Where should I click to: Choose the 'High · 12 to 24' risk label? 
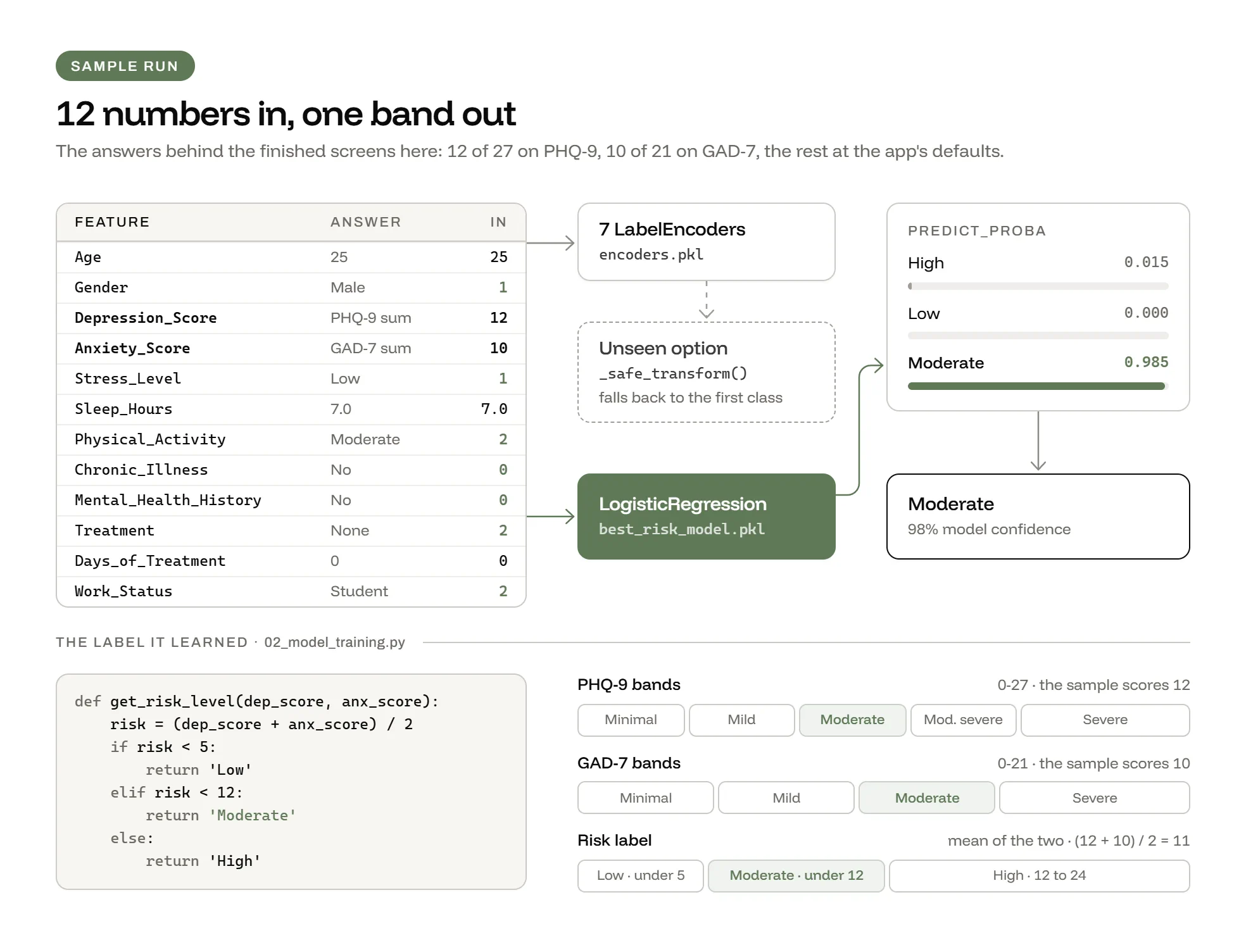coord(1039,875)
